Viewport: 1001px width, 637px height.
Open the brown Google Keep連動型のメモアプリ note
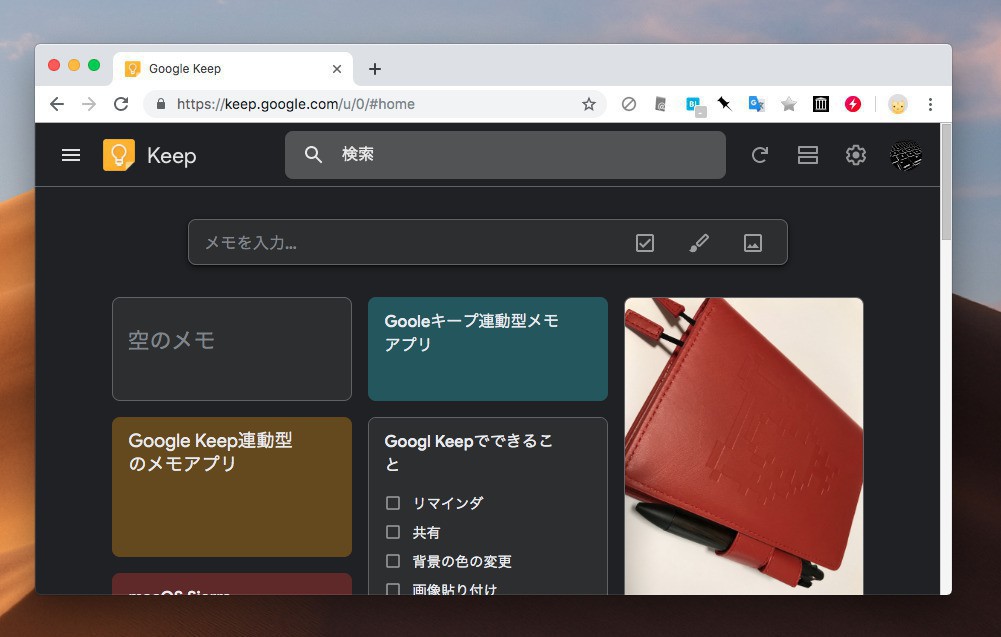tap(232, 487)
